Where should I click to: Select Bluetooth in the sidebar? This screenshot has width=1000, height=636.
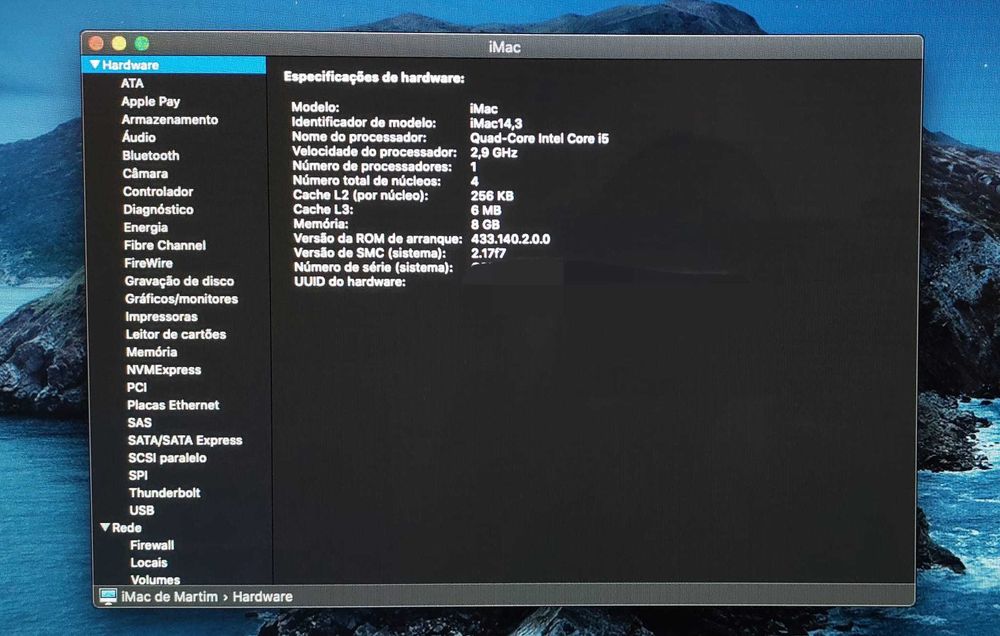tap(151, 155)
